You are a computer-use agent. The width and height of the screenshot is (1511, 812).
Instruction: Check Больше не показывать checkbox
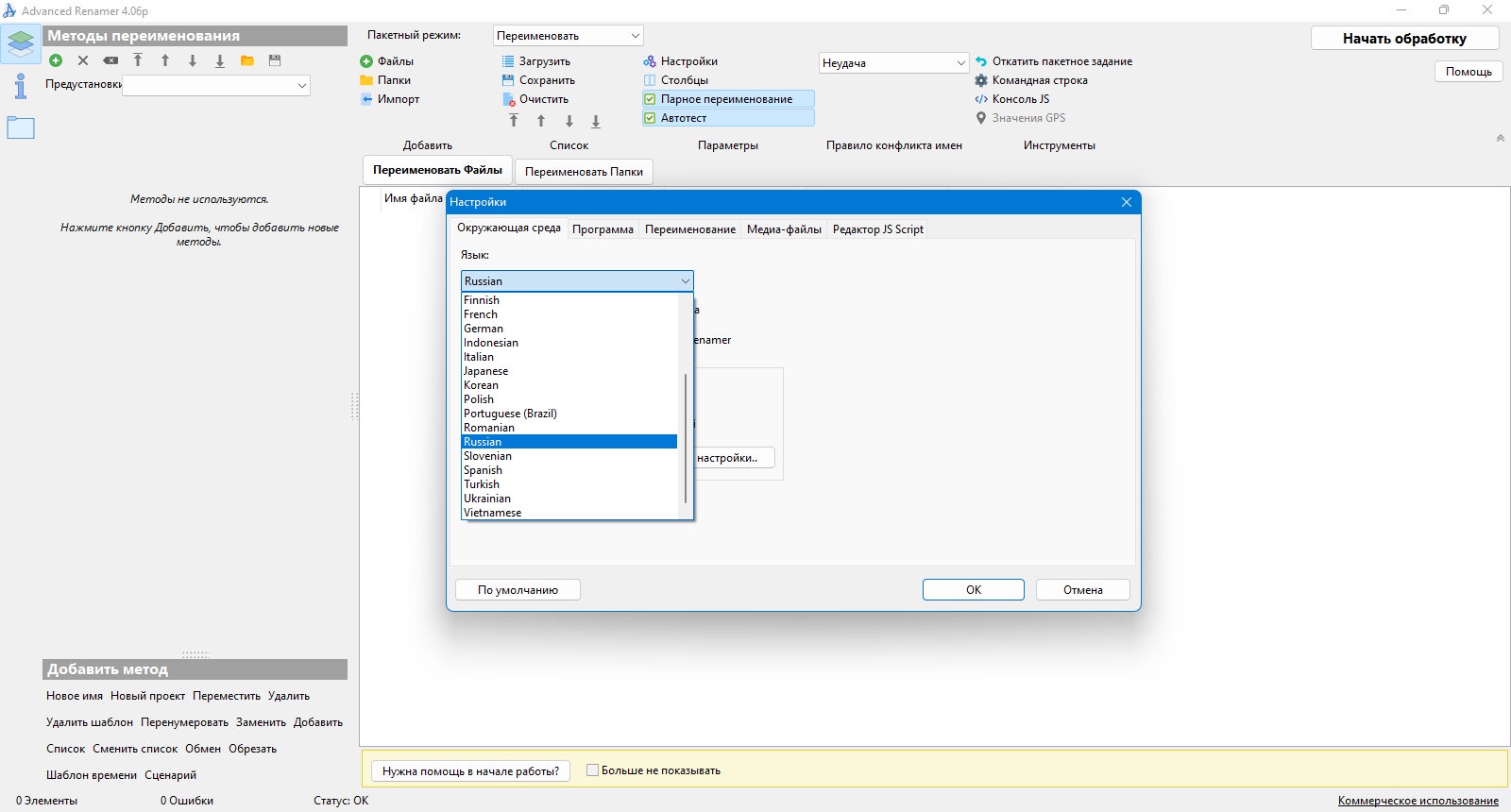pyautogui.click(x=593, y=770)
